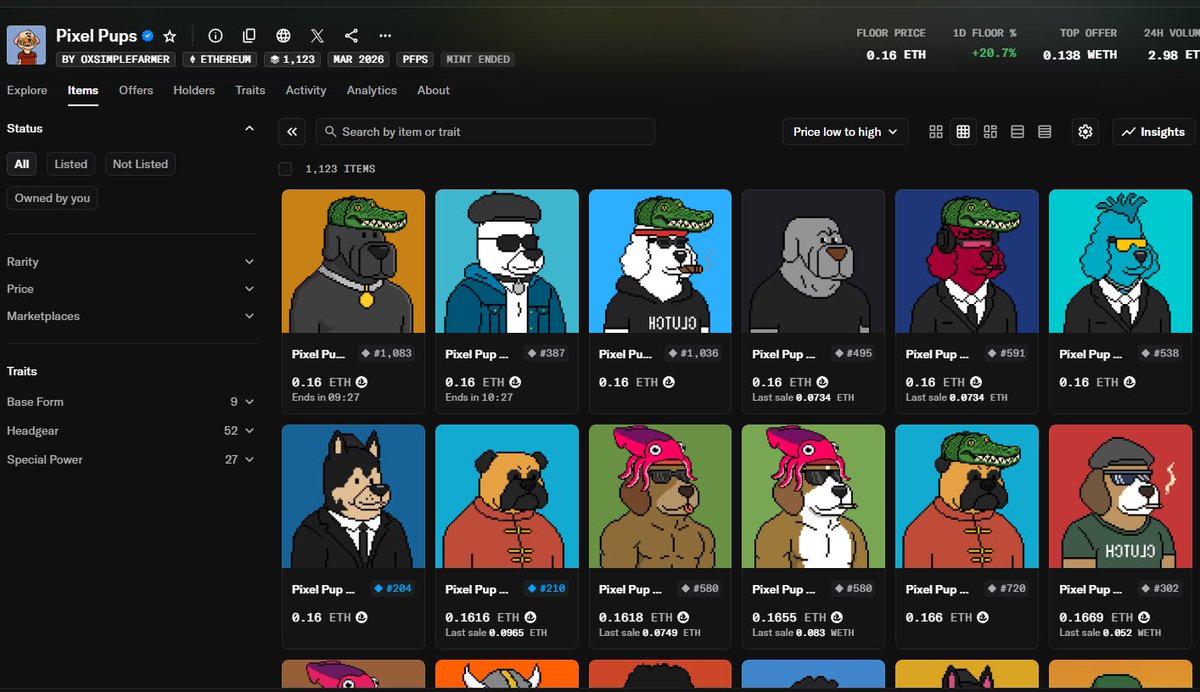Switch to the Offers tab
The width and height of the screenshot is (1200, 692).
pyautogui.click(x=136, y=90)
